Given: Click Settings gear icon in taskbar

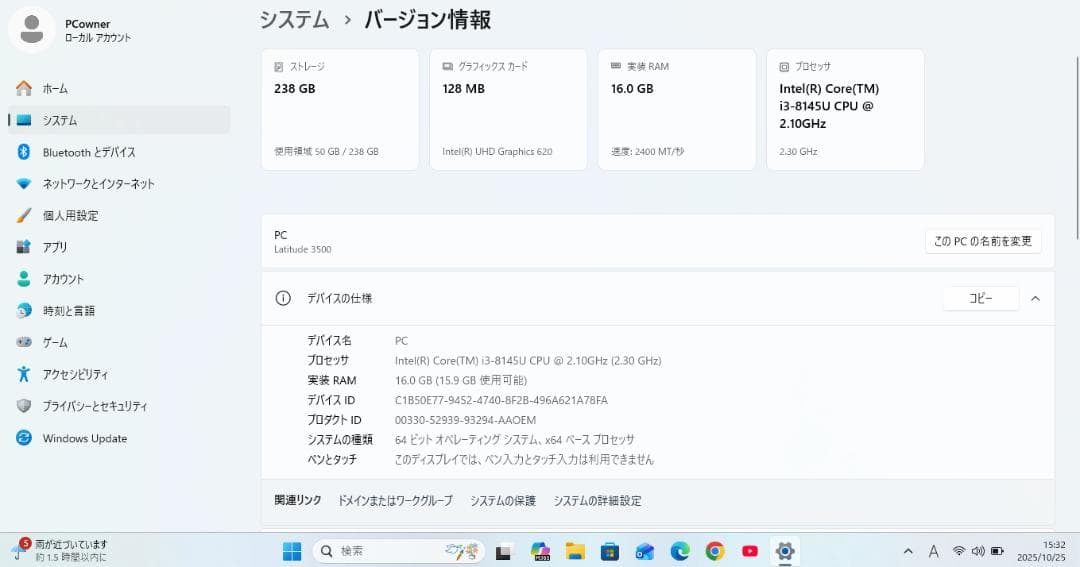Looking at the screenshot, I should pos(785,551).
